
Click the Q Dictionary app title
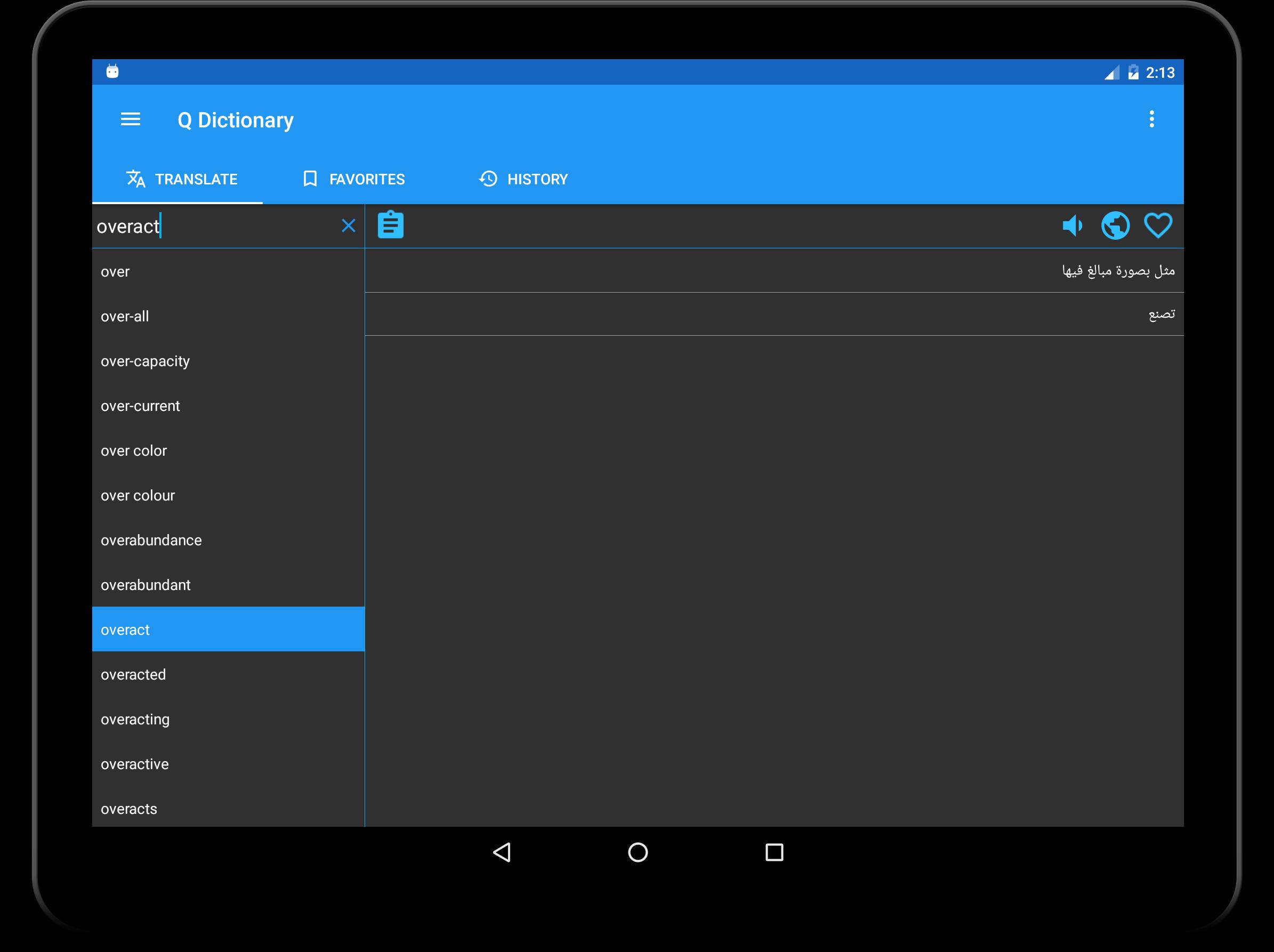coord(236,120)
